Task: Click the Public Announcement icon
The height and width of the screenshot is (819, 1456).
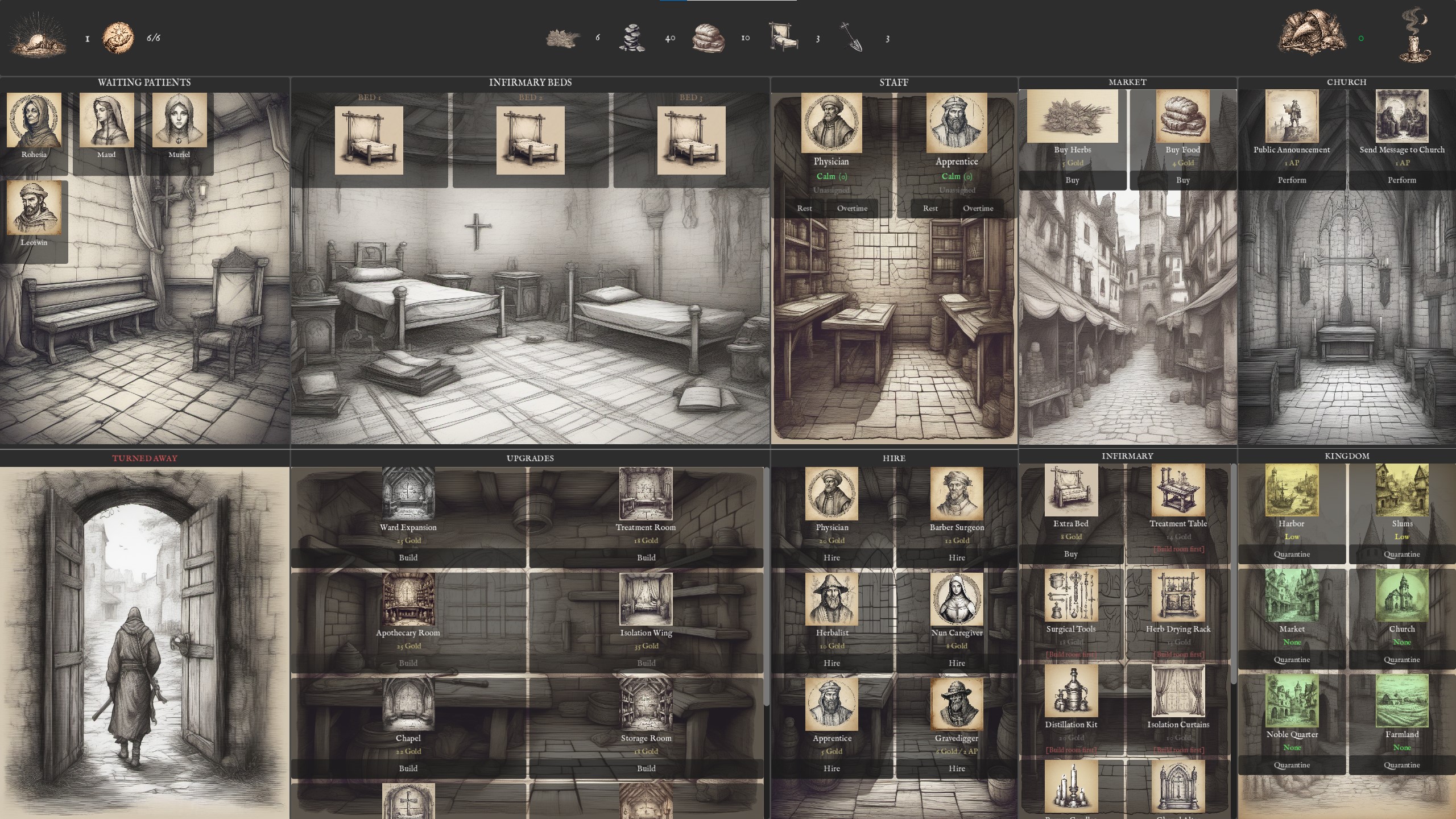Action: click(1292, 116)
